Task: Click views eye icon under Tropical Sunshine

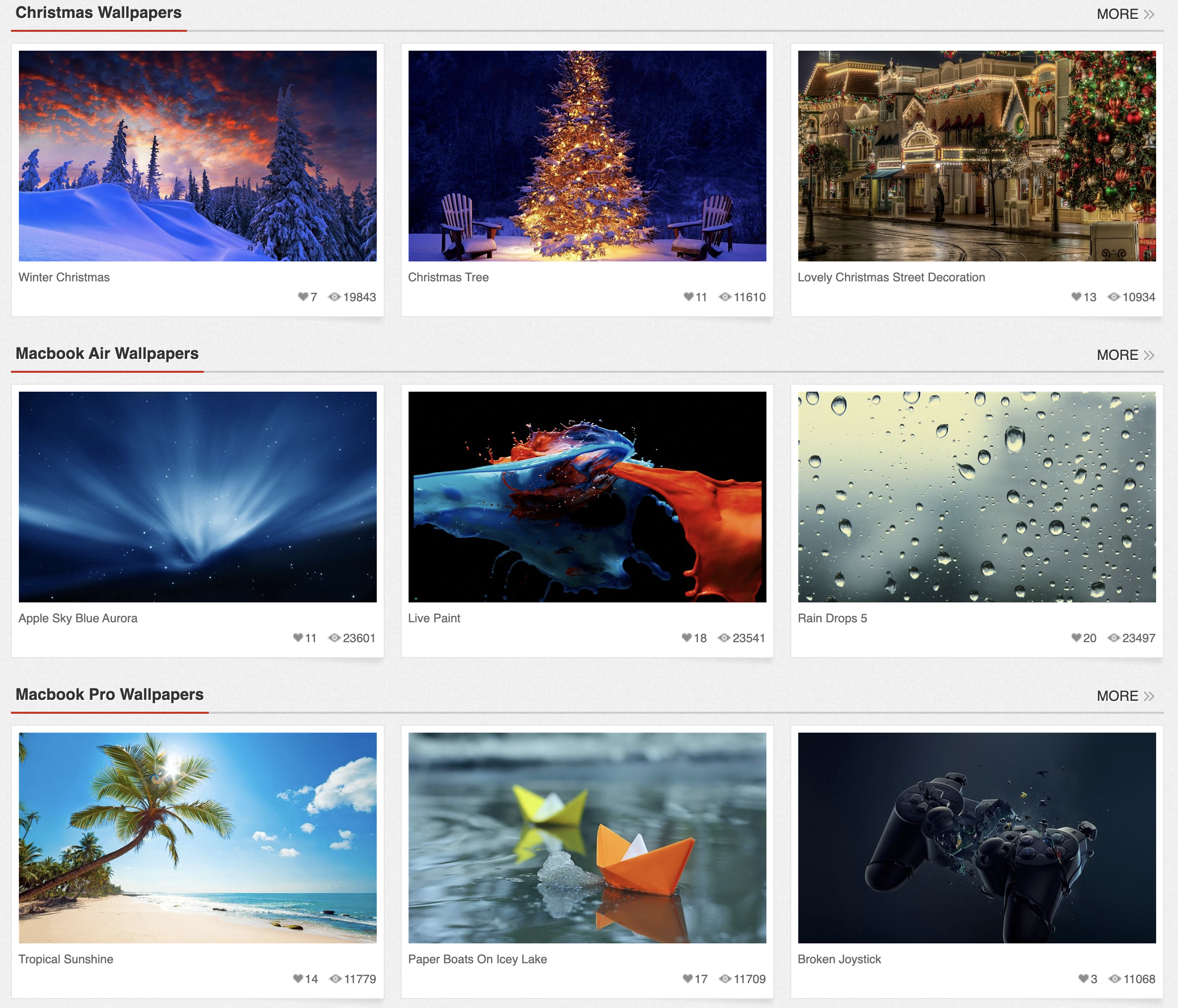Action: 336,979
